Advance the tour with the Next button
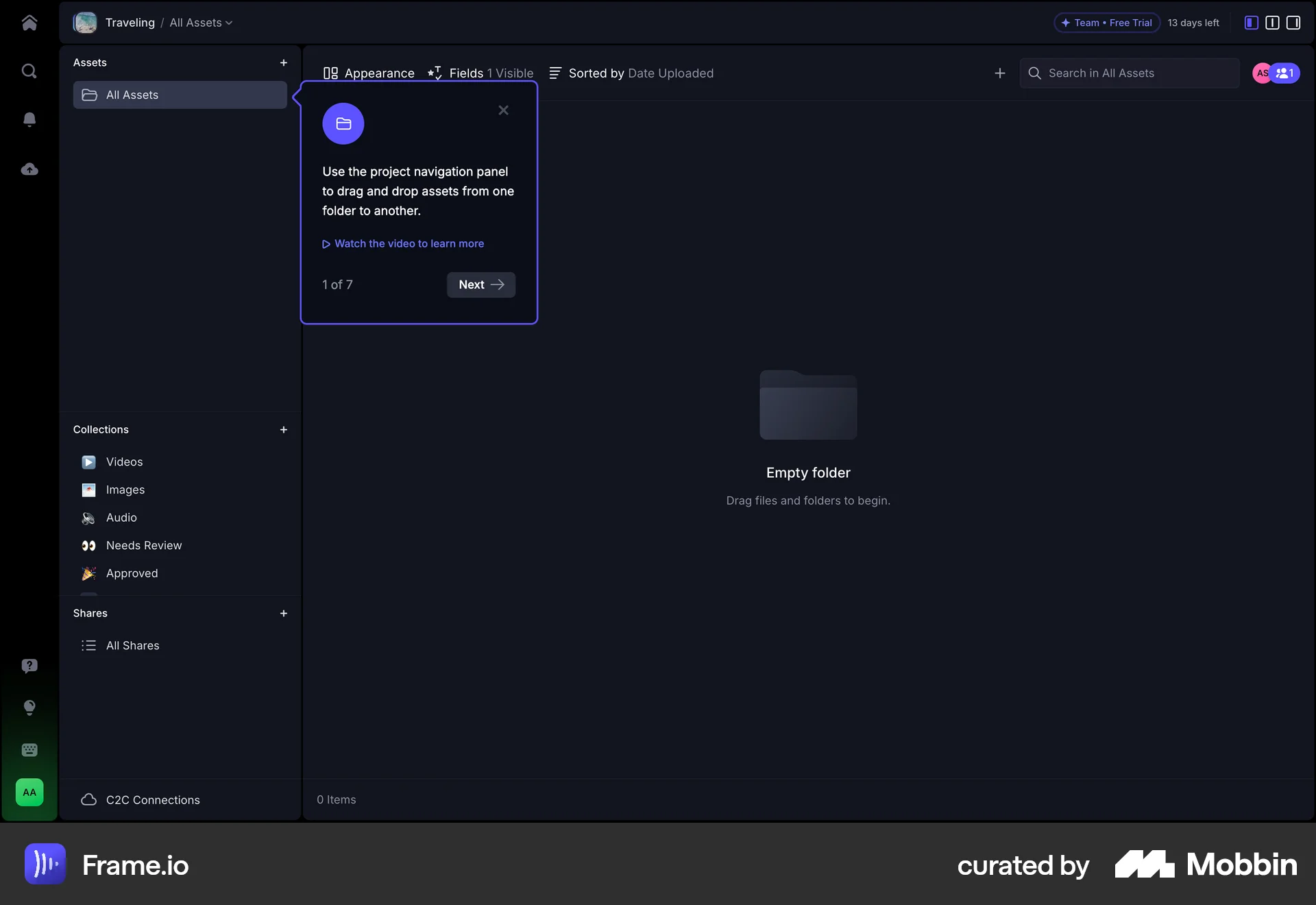Image resolution: width=1316 pixels, height=905 pixels. pos(480,285)
